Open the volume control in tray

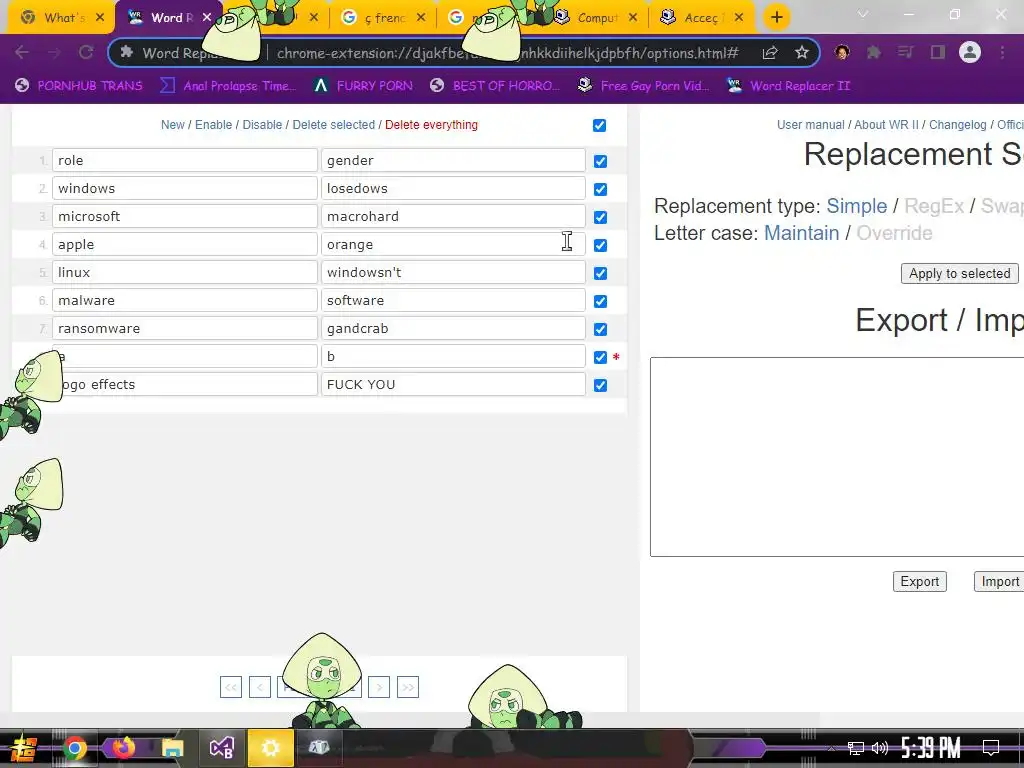[x=880, y=748]
